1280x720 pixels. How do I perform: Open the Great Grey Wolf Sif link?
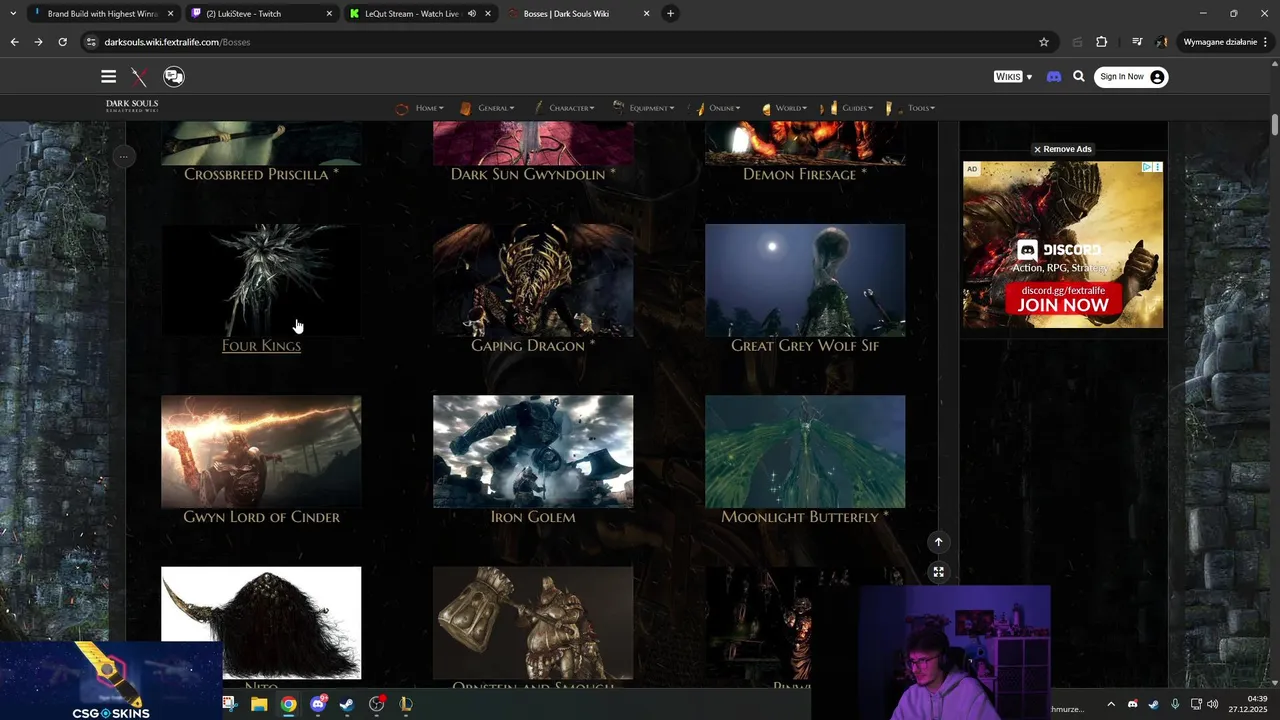click(805, 345)
